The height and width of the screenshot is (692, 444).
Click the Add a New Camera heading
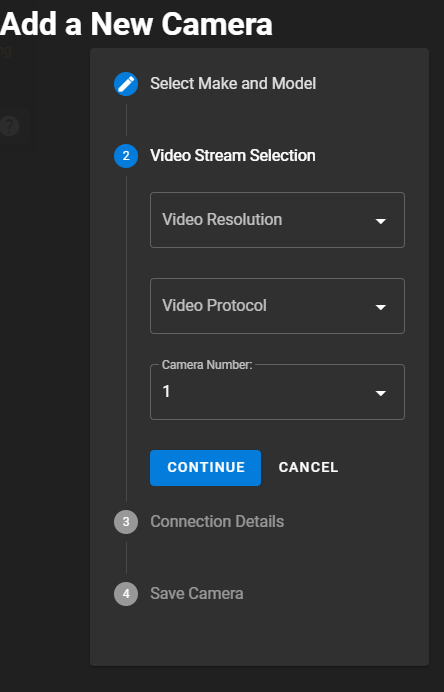click(x=136, y=24)
